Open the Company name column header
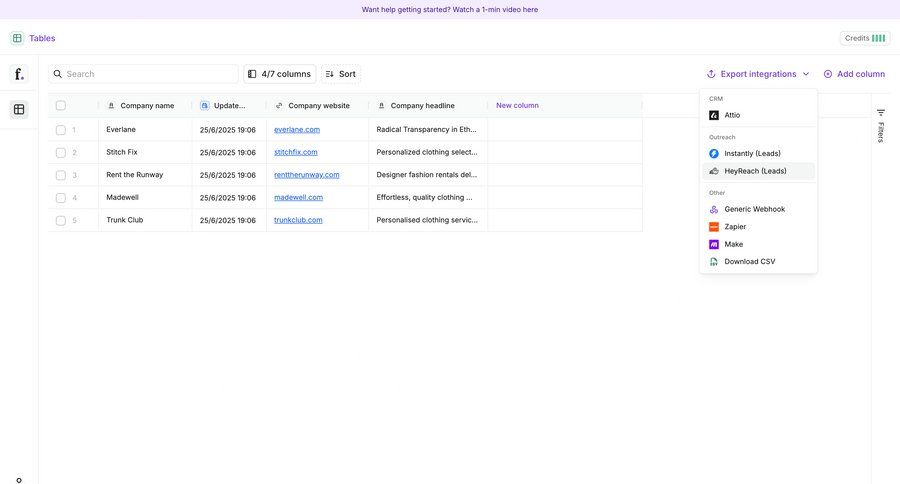900x484 pixels. (x=145, y=106)
